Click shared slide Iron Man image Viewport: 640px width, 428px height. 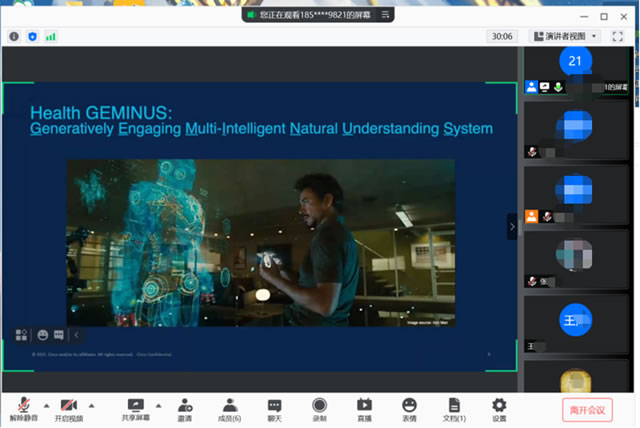261,243
